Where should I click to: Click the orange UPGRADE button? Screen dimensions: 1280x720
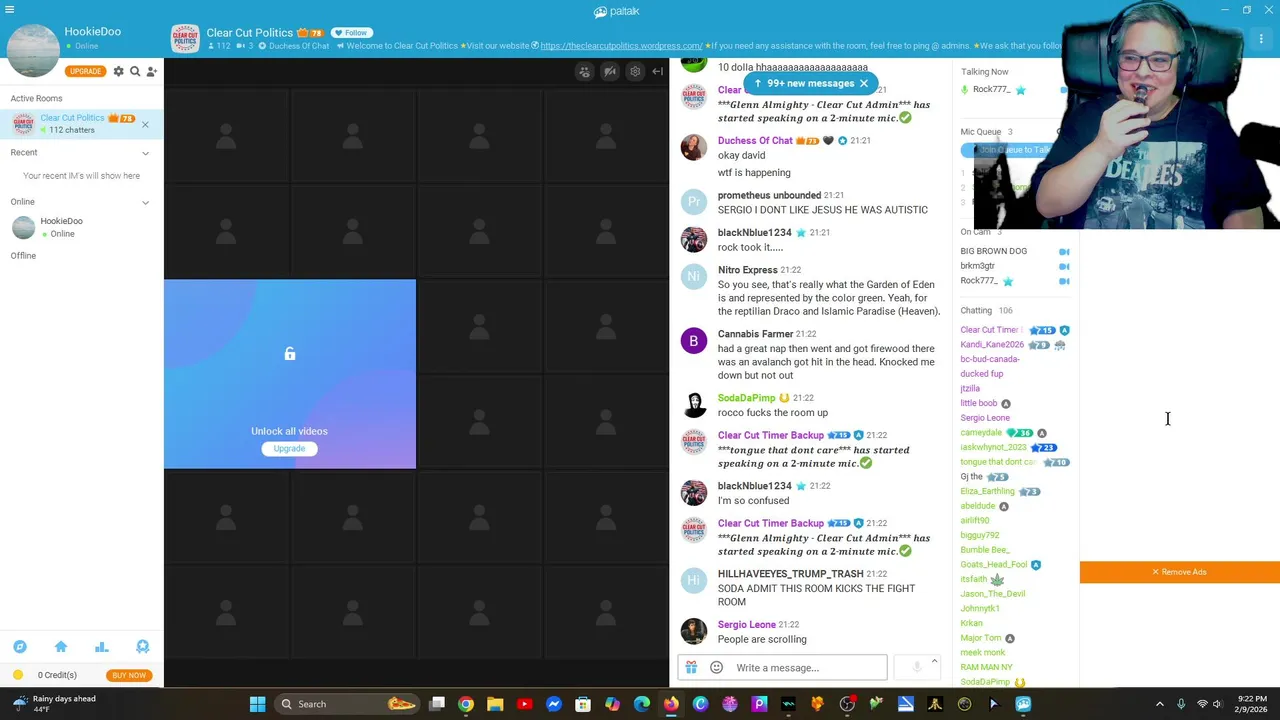(85, 71)
